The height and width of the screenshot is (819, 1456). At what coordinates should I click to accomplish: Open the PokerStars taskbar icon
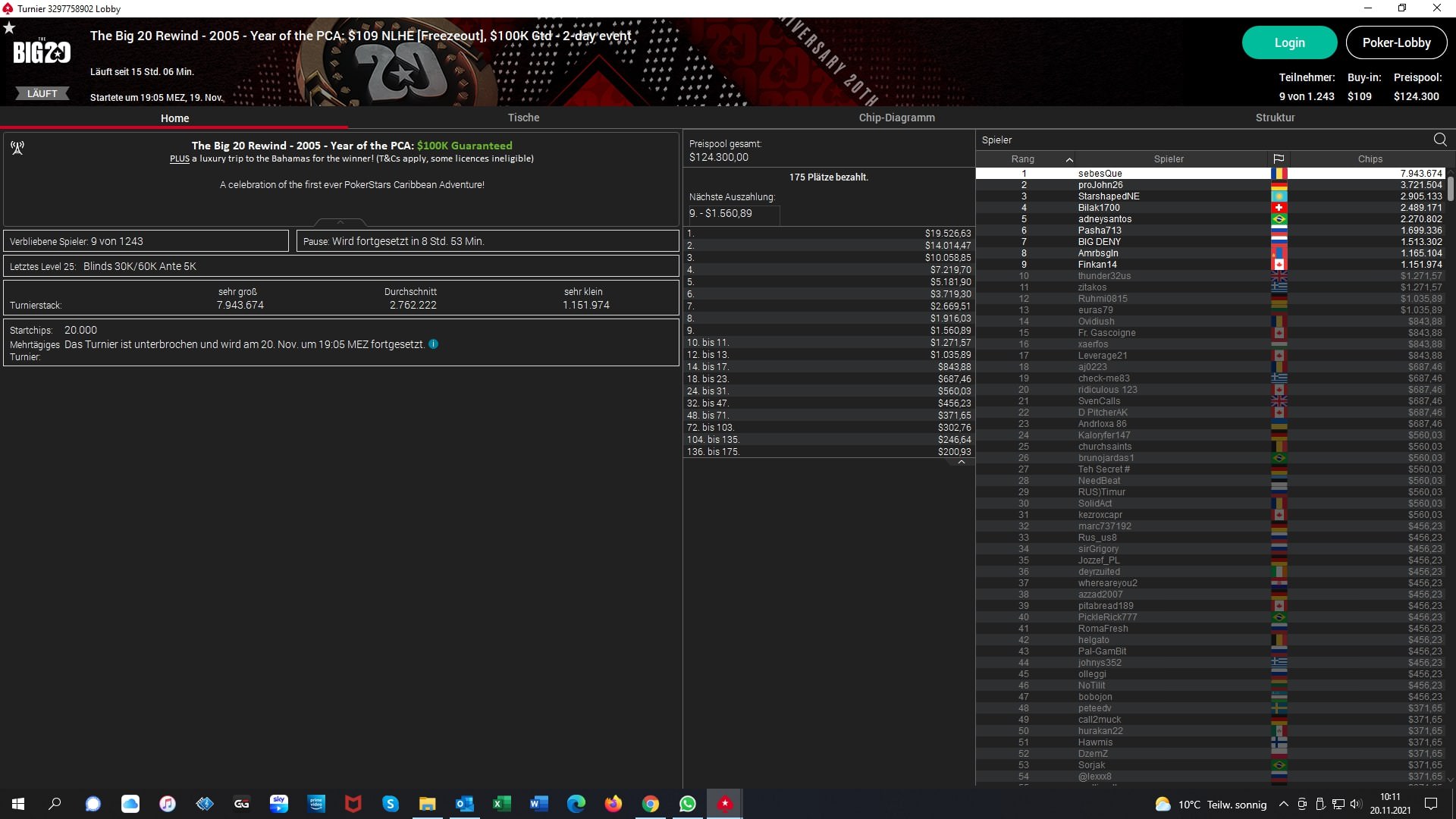pos(725,804)
